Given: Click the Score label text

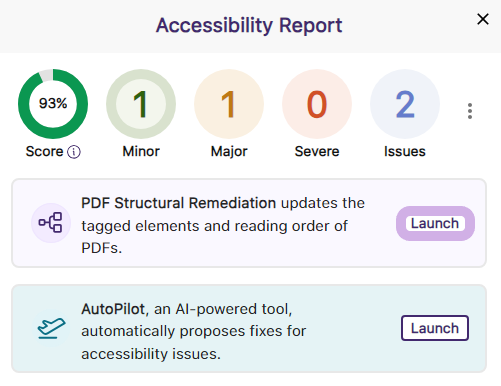Looking at the screenshot, I should (44, 152).
